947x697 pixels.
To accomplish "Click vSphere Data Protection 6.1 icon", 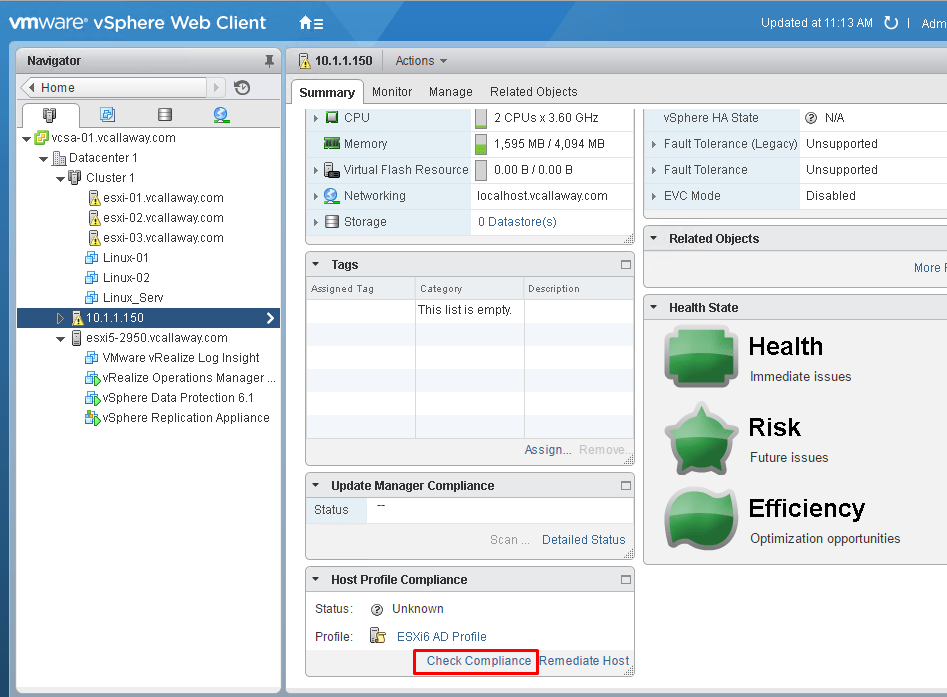I will 92,398.
